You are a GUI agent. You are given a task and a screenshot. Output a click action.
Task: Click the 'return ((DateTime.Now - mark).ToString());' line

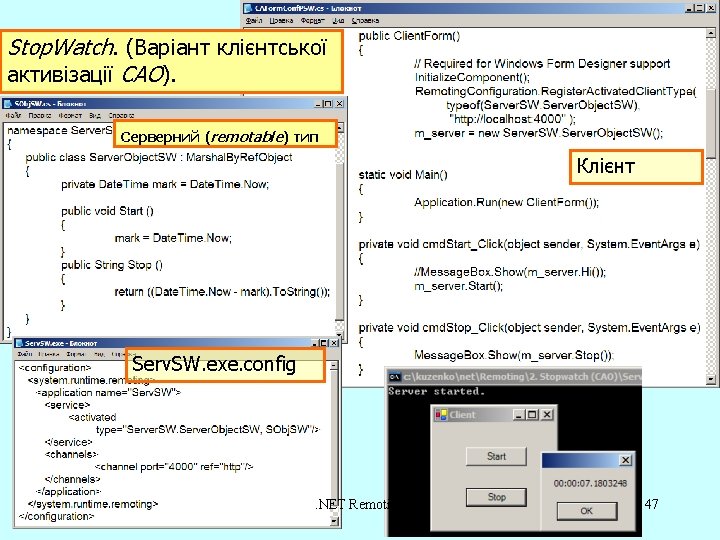(x=222, y=292)
